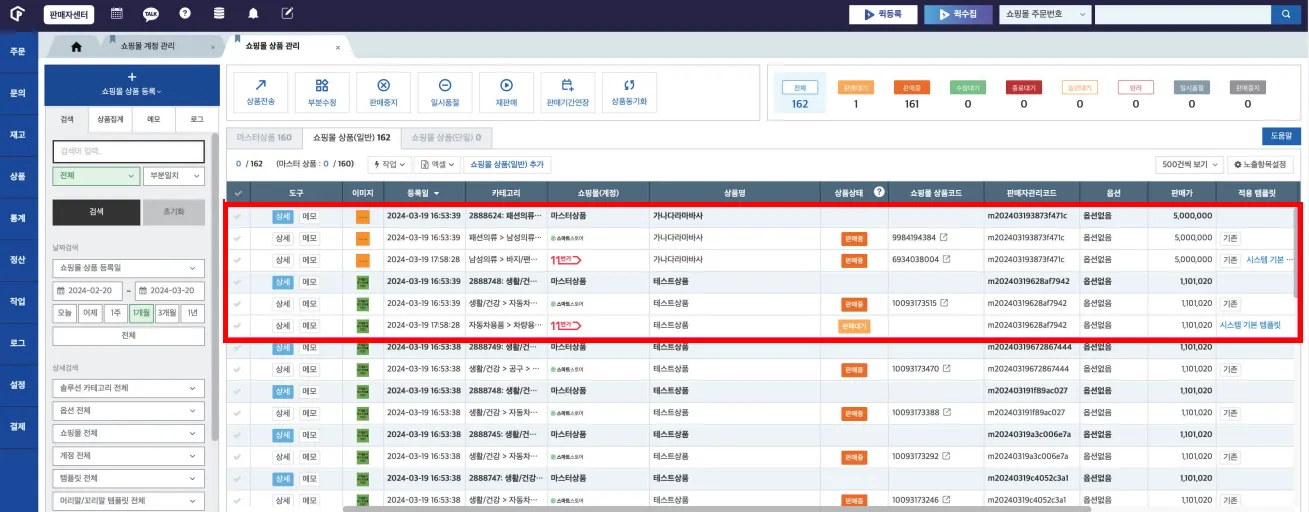Open notifications via the bell icon

pos(253,14)
